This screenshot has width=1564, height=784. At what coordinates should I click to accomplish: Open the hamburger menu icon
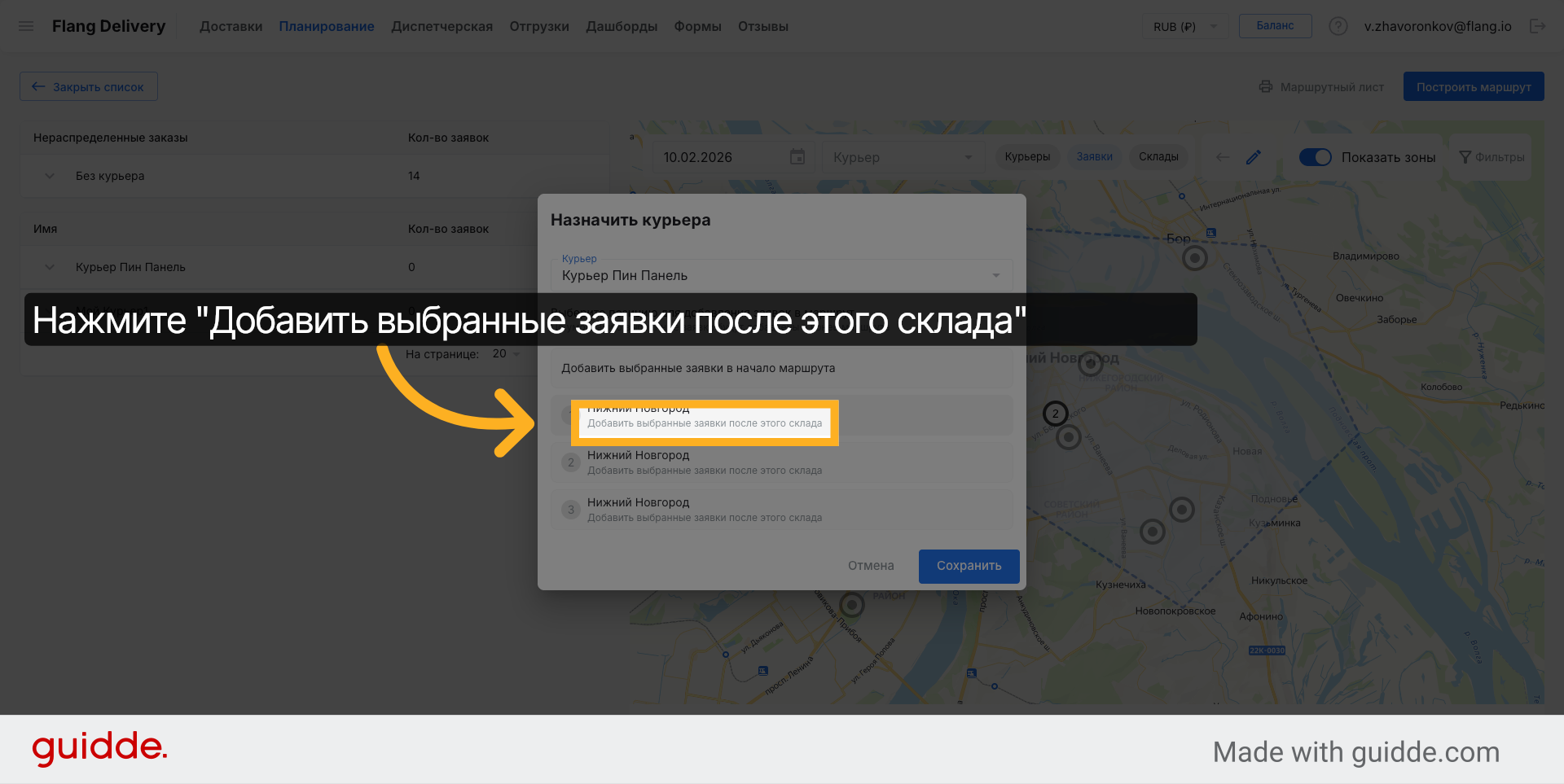[26, 25]
